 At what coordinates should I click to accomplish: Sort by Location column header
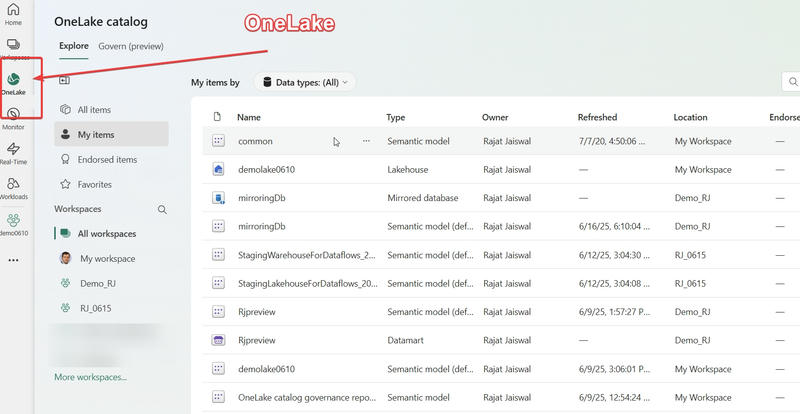pos(690,117)
